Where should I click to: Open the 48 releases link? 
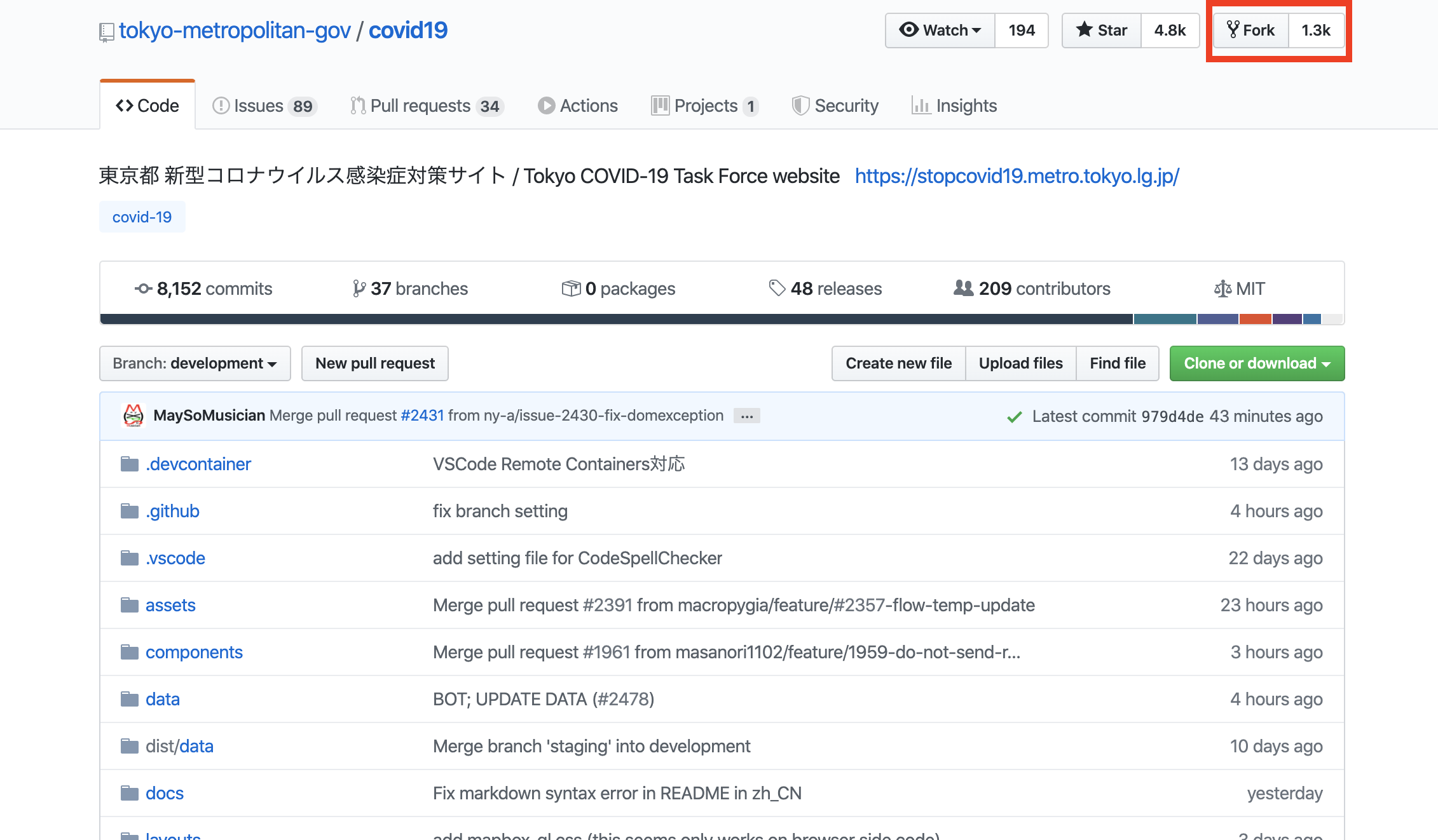[825, 288]
